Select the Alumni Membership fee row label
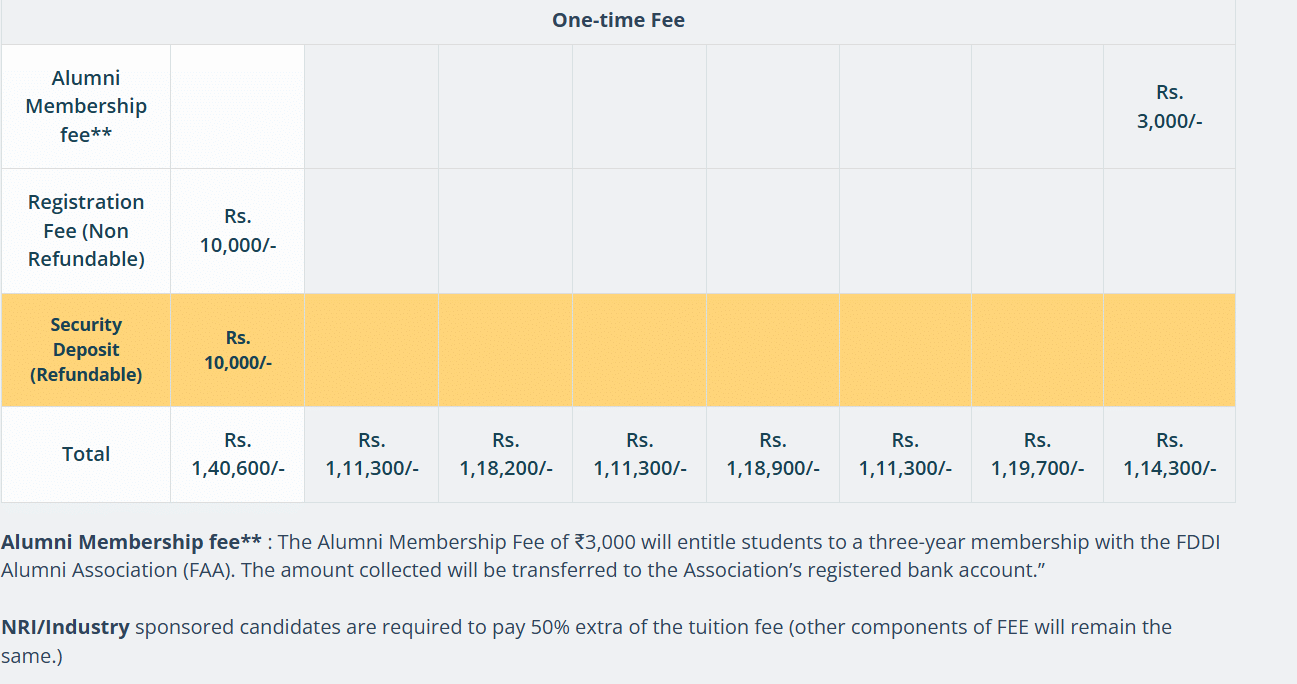The image size is (1297, 684). [x=86, y=106]
